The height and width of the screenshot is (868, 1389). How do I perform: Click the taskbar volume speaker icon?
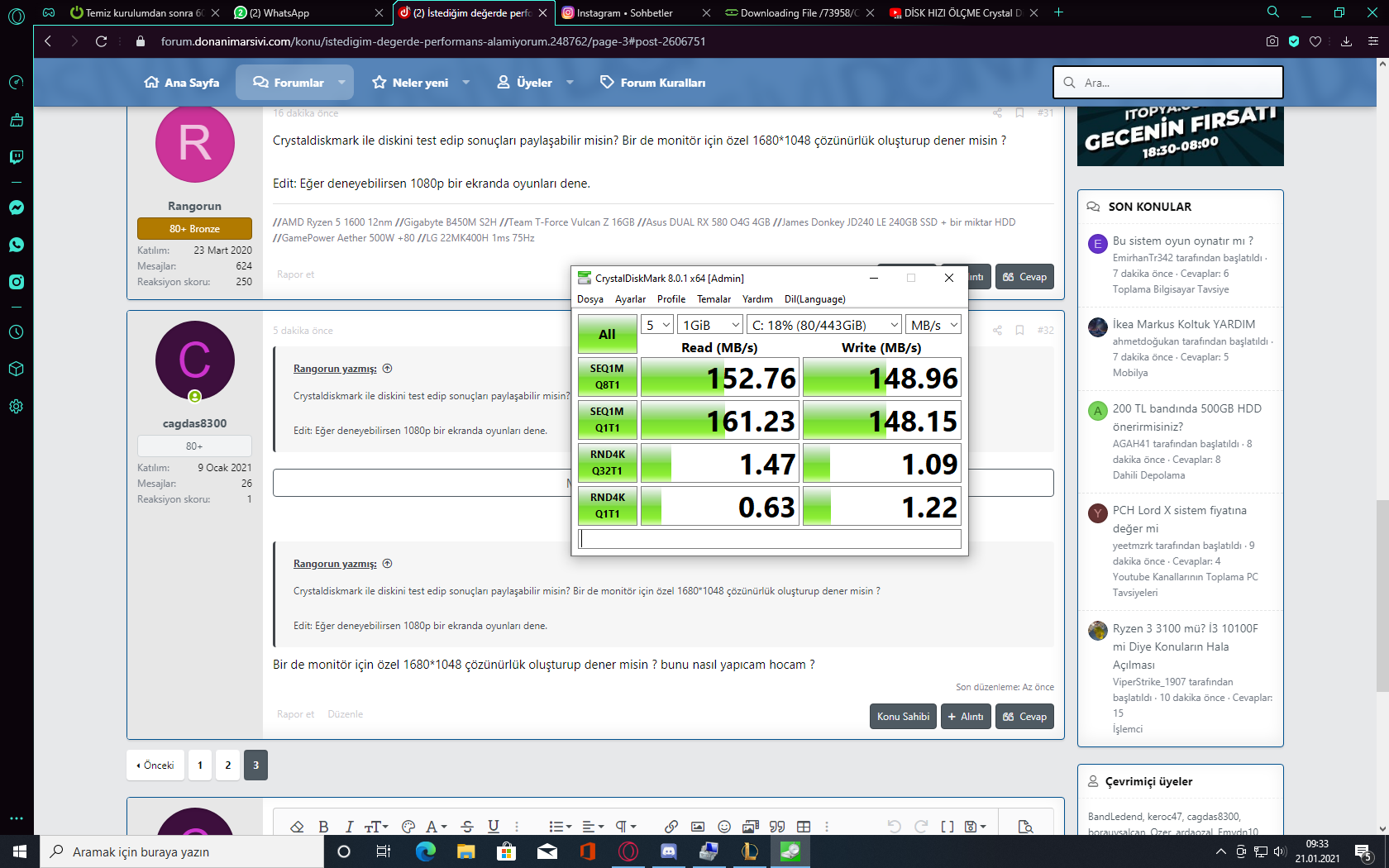tap(1279, 851)
